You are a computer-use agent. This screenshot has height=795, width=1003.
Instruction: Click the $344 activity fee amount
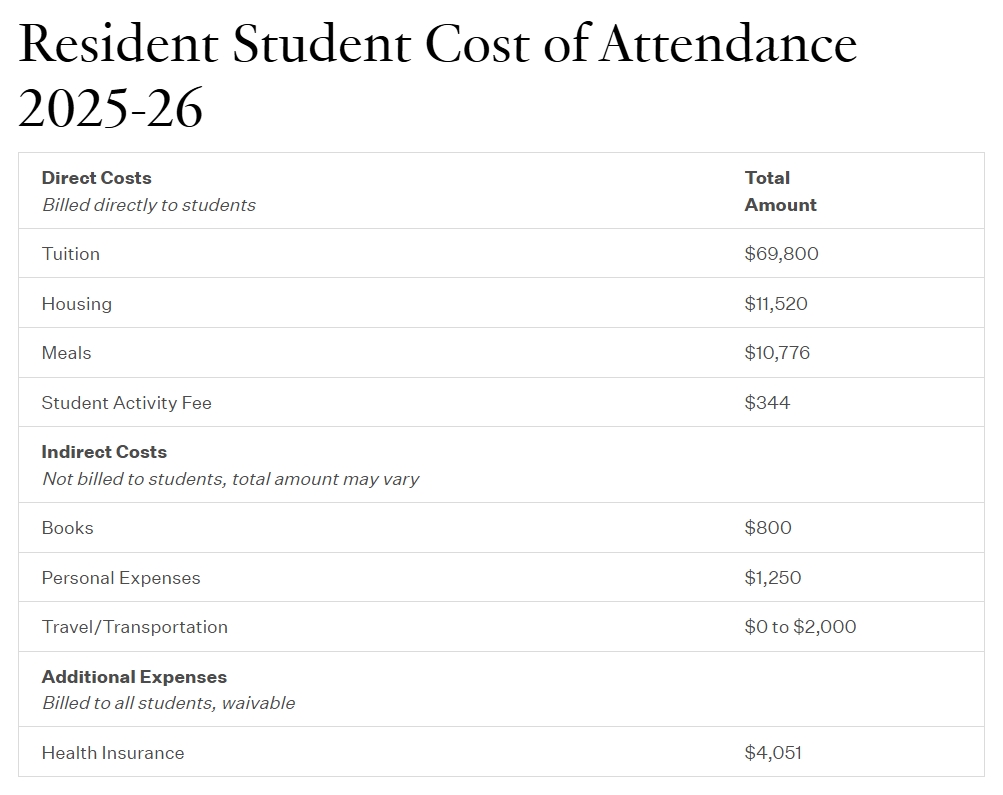coord(767,403)
